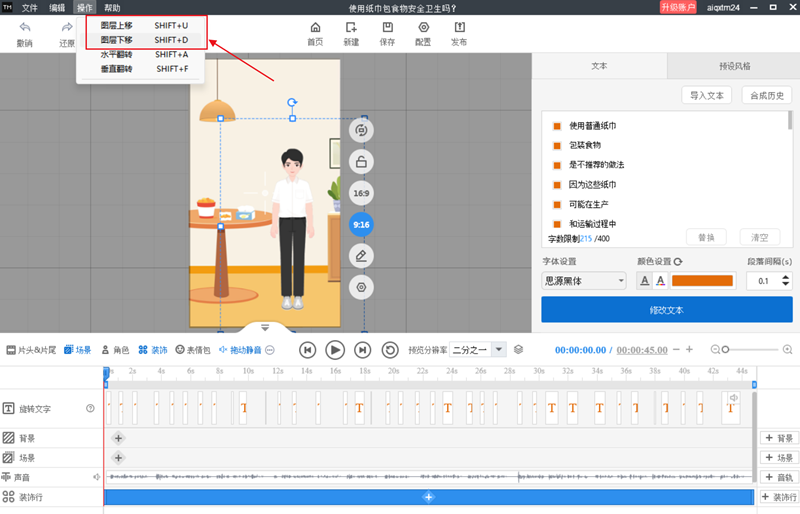The height and width of the screenshot is (514, 800).
Task: Open the orange color swatch
Action: tap(702, 281)
